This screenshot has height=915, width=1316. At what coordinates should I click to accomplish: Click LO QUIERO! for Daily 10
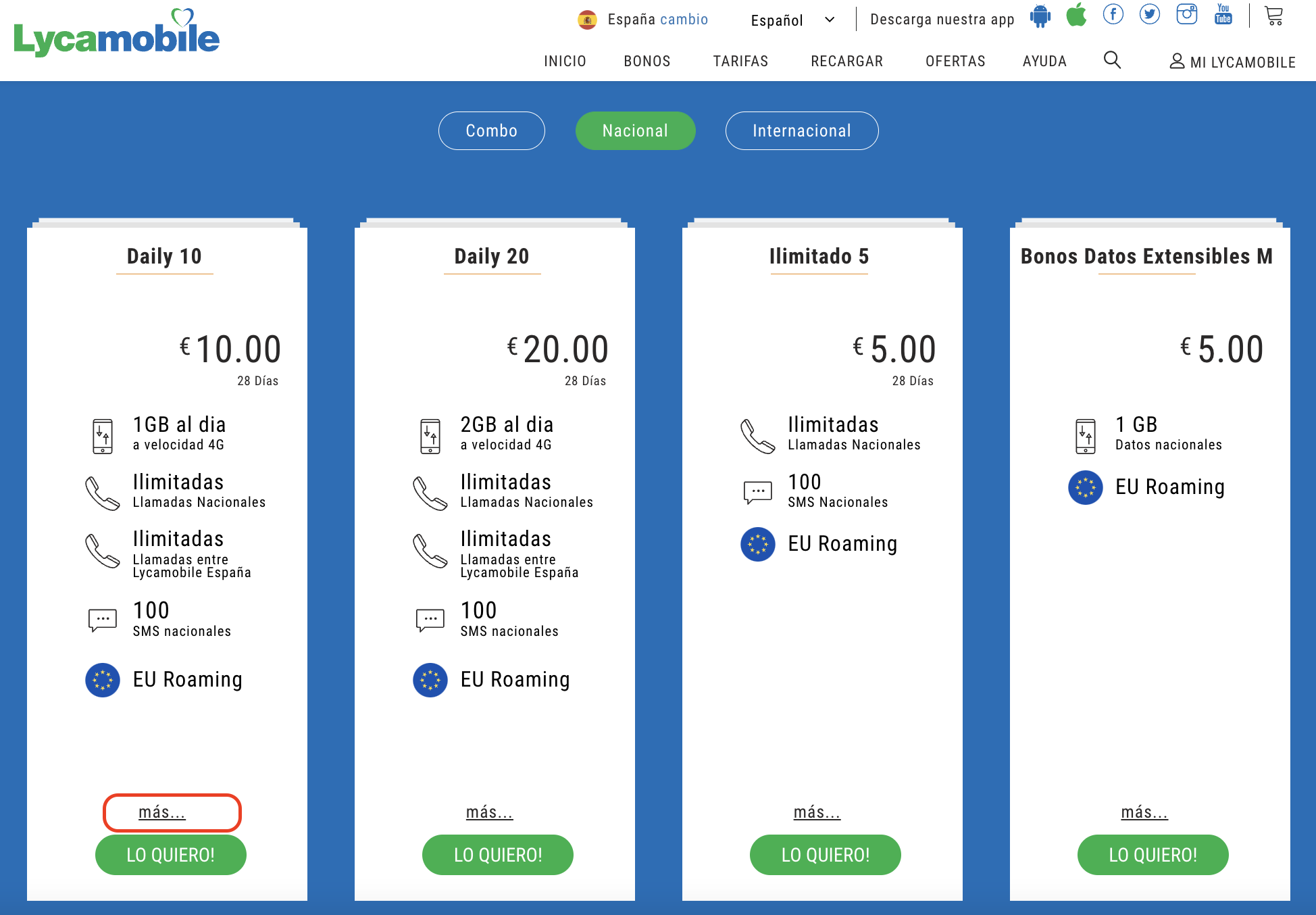pyautogui.click(x=171, y=855)
